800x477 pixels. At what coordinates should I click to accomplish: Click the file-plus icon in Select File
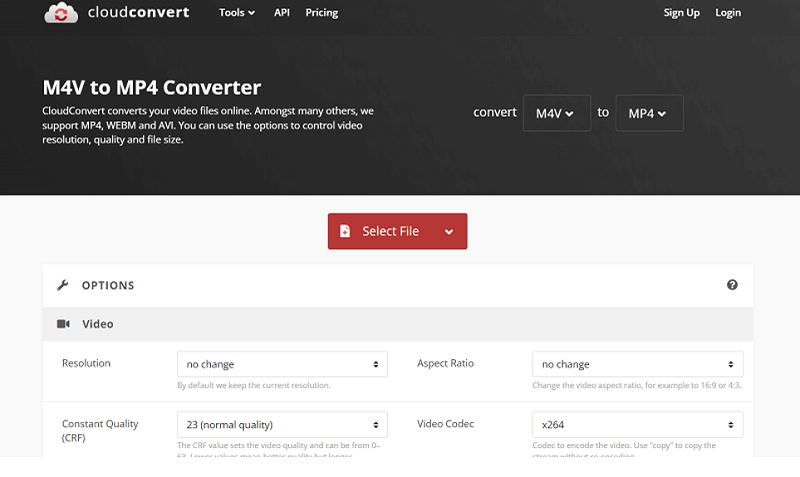(345, 231)
